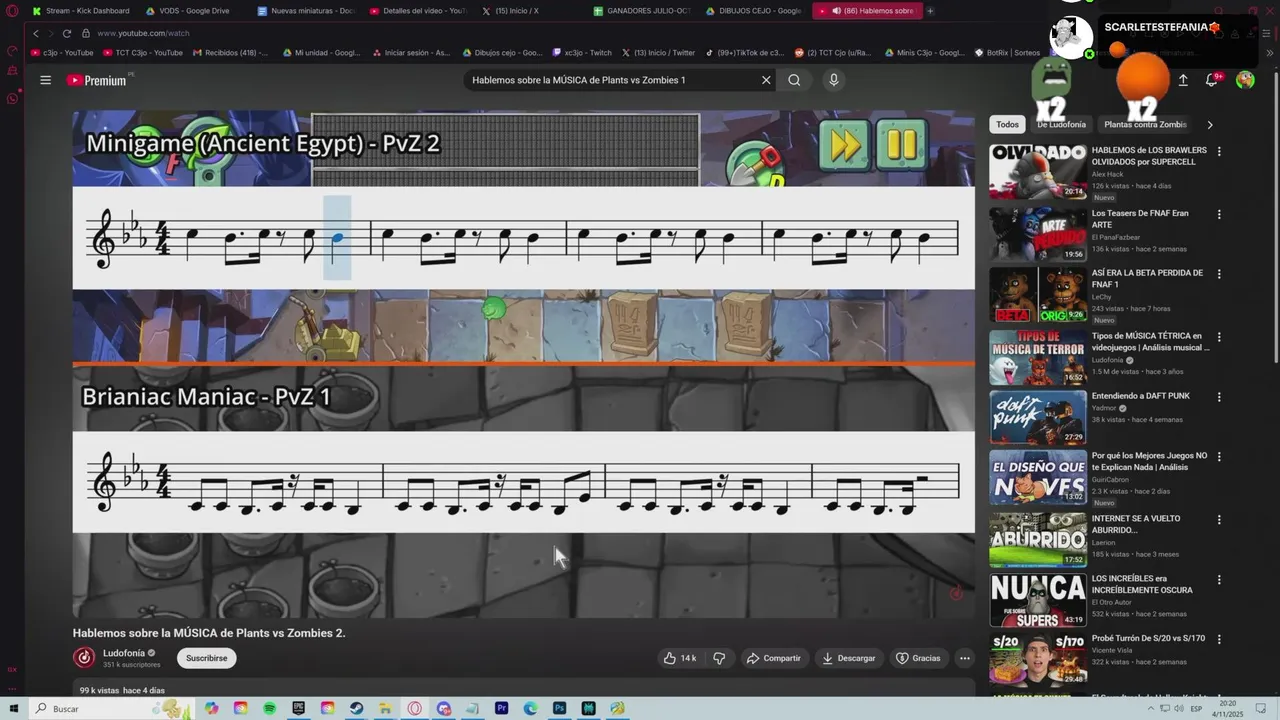Screen dimensions: 1280x720
Task: Open options for Música Tétrica video
Action: (1219, 336)
